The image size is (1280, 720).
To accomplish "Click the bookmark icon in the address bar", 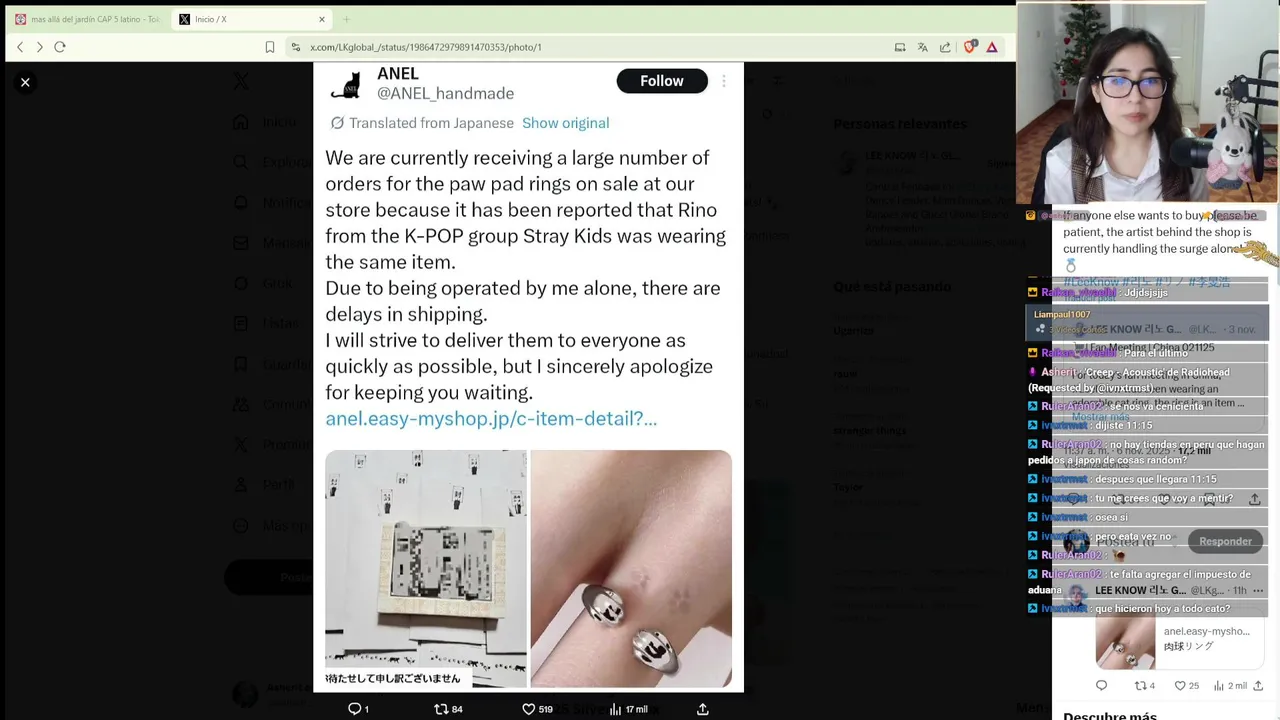I will 270,47.
